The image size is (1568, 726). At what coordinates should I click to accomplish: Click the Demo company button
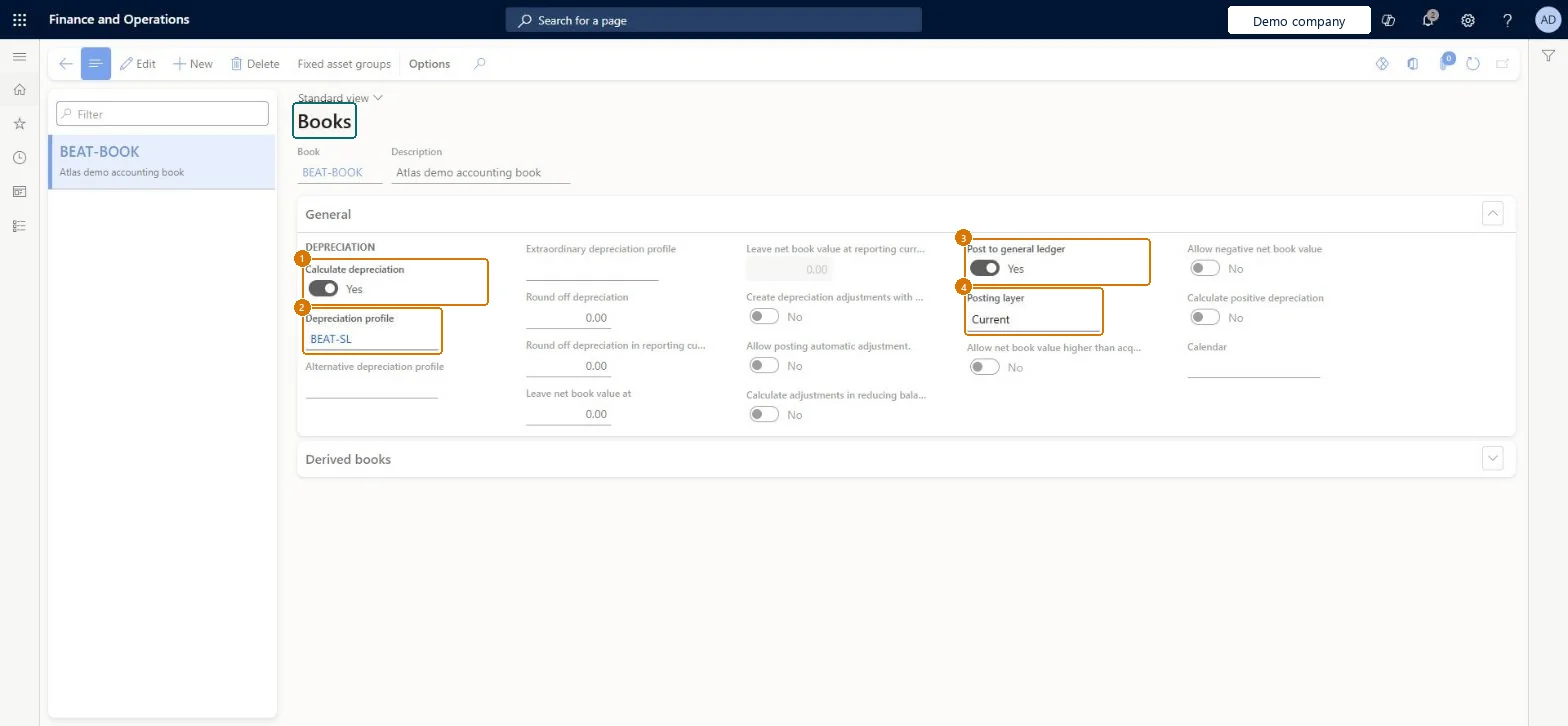pos(1299,21)
